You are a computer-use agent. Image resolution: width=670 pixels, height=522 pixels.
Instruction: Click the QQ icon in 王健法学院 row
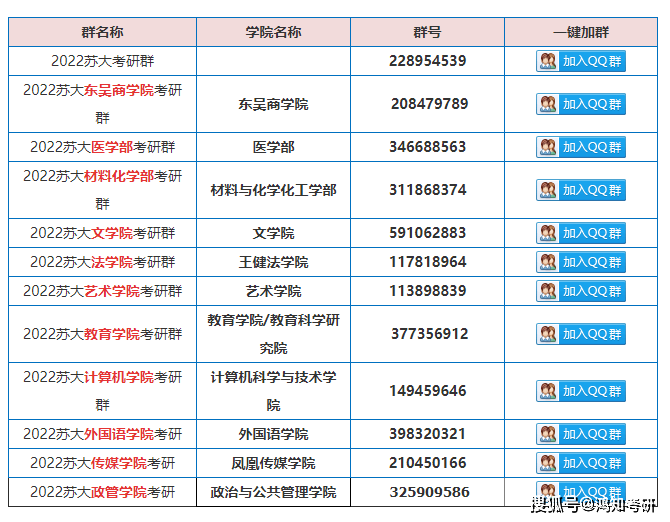(548, 262)
